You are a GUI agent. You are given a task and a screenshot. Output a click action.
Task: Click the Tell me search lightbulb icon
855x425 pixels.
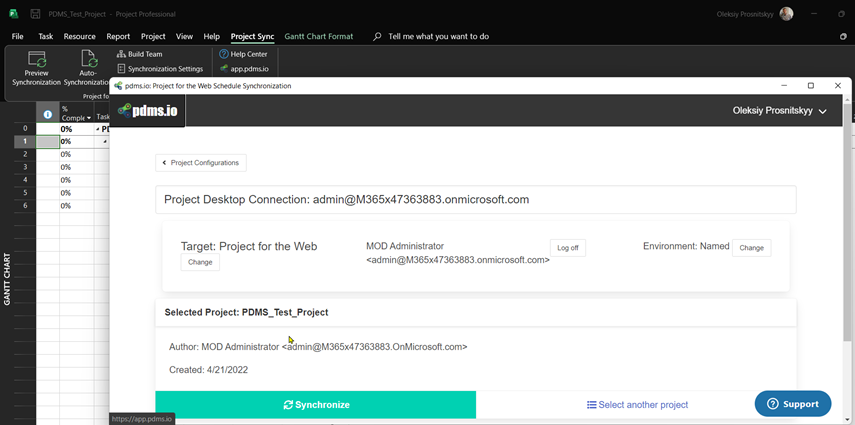pyautogui.click(x=377, y=37)
